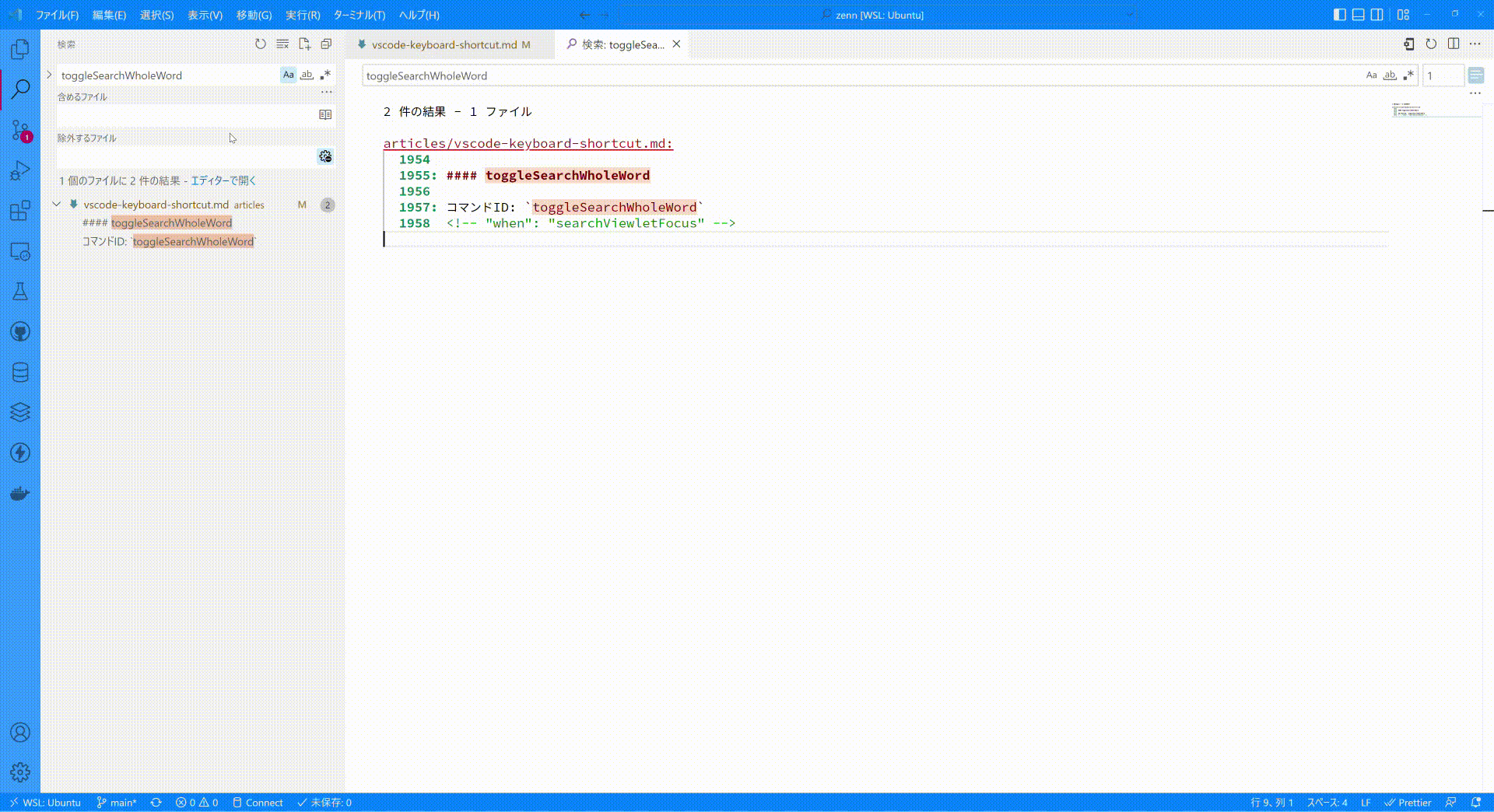1494x812 pixels.
Task: Click WSL: Ubuntu remote indicator
Action: tap(45, 803)
